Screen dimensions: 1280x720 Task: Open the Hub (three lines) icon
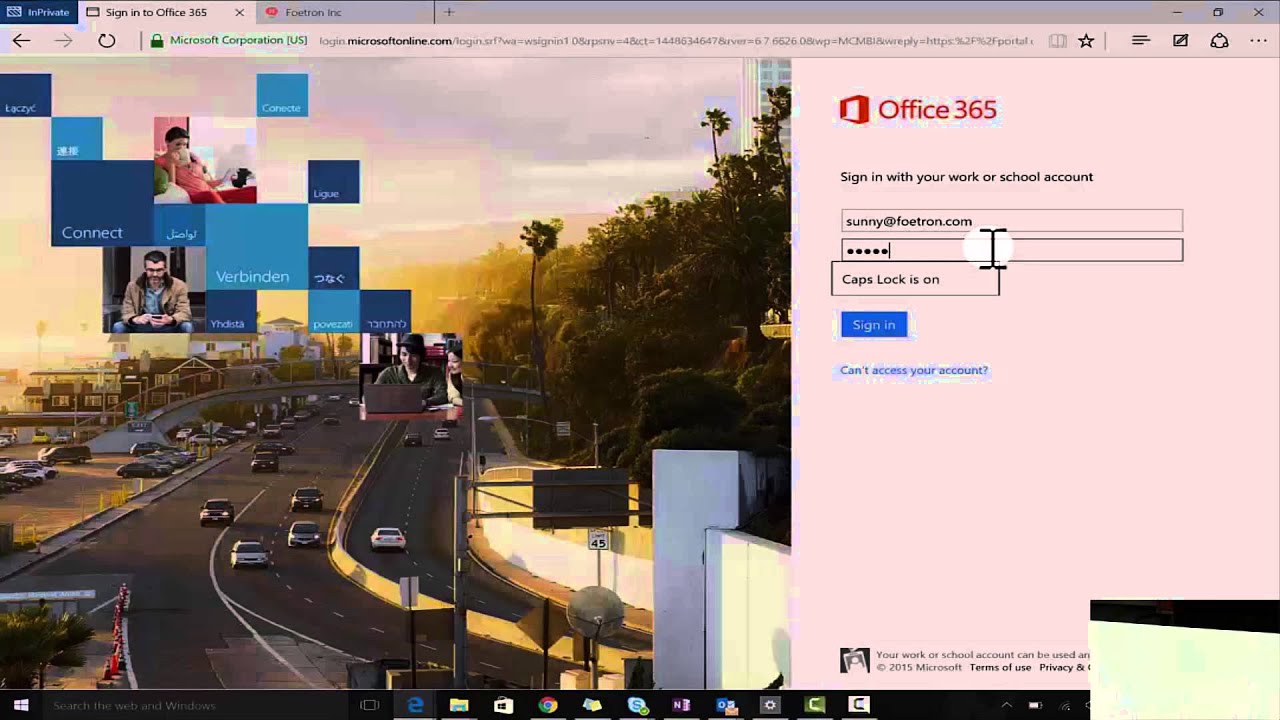click(x=1140, y=41)
